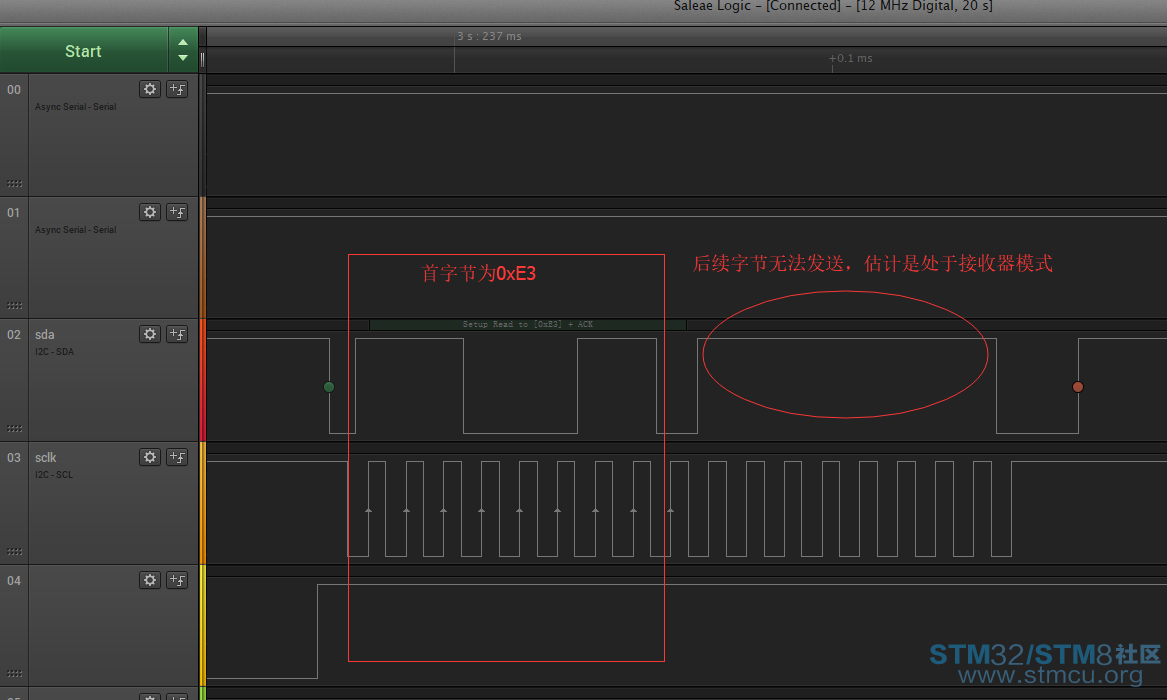Viewport: 1167px width, 700px height.
Task: Grab channel 04 resize handle dots
Action: pos(14,674)
